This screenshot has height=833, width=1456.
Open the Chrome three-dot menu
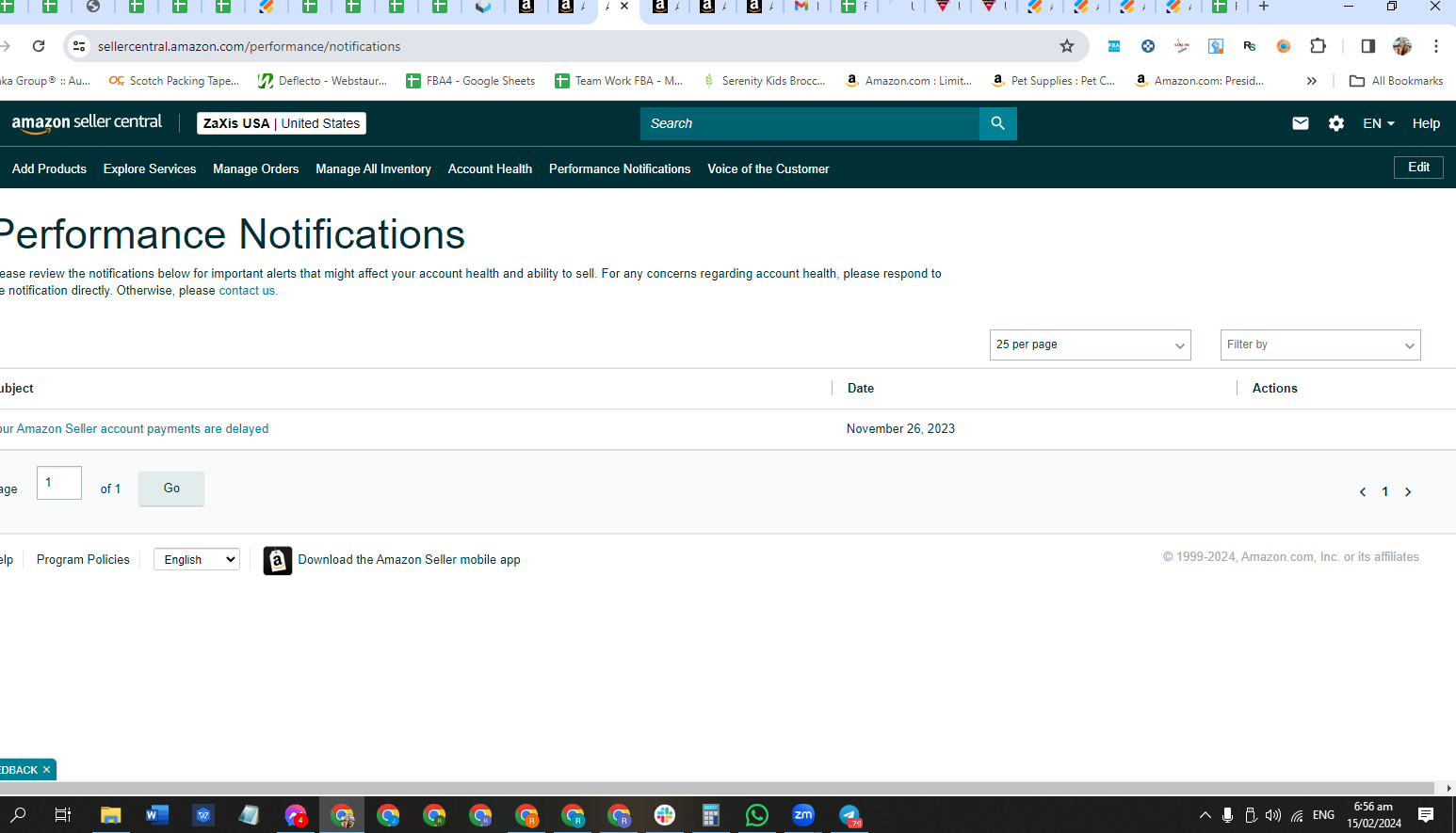(1436, 46)
